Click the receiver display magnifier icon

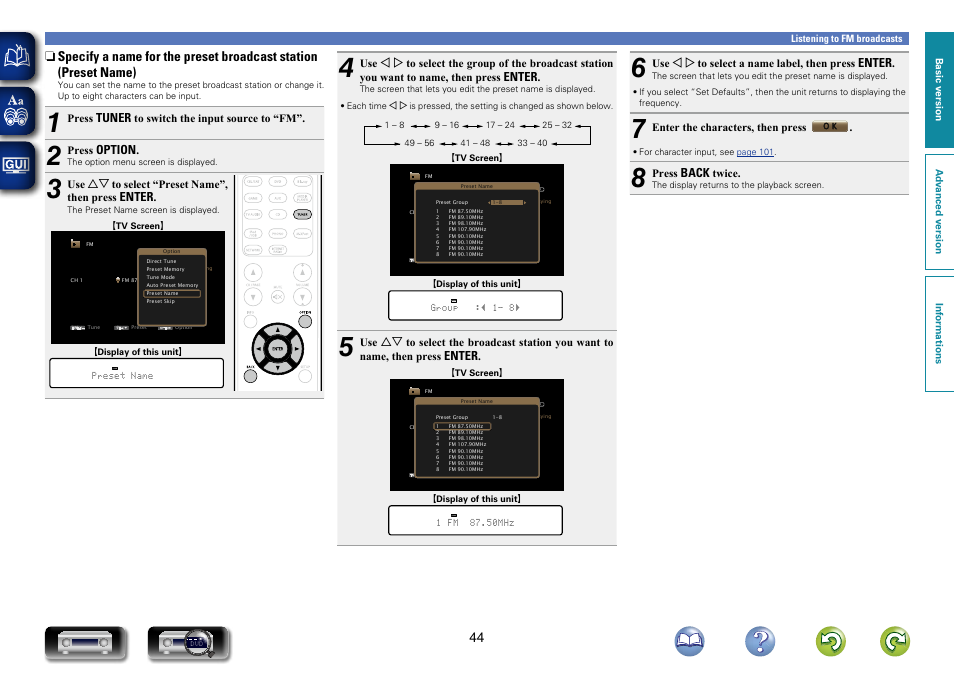tap(188, 643)
